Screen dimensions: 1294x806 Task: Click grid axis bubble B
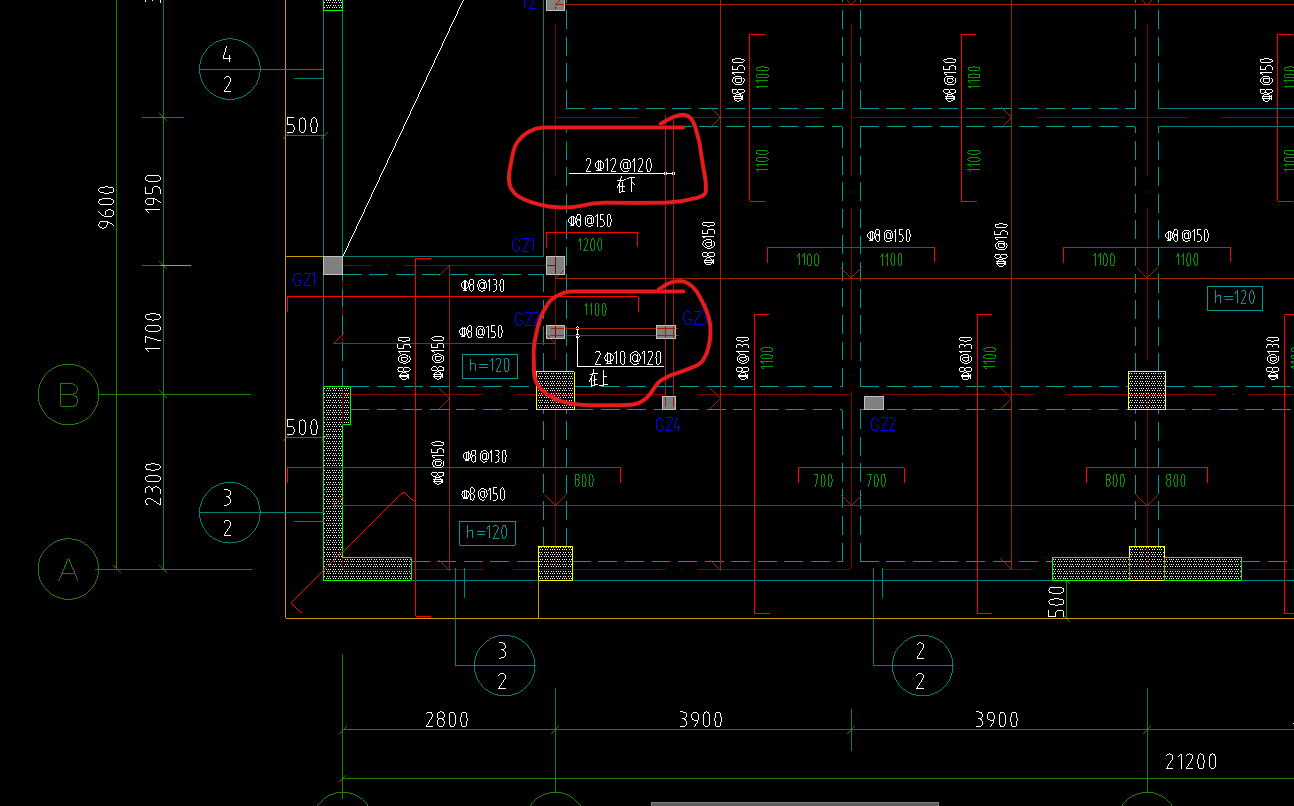pyautogui.click(x=68, y=395)
